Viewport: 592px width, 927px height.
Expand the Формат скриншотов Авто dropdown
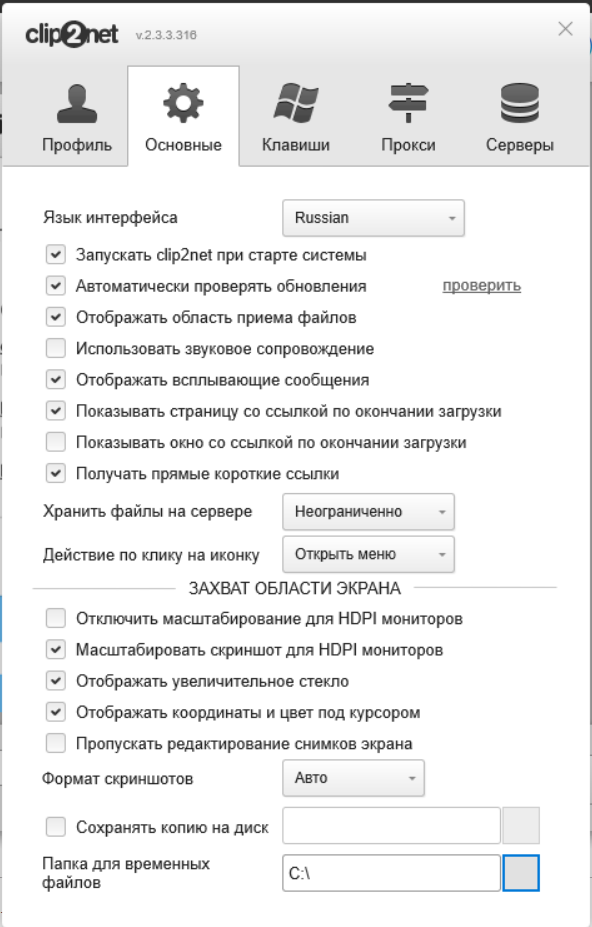(353, 778)
